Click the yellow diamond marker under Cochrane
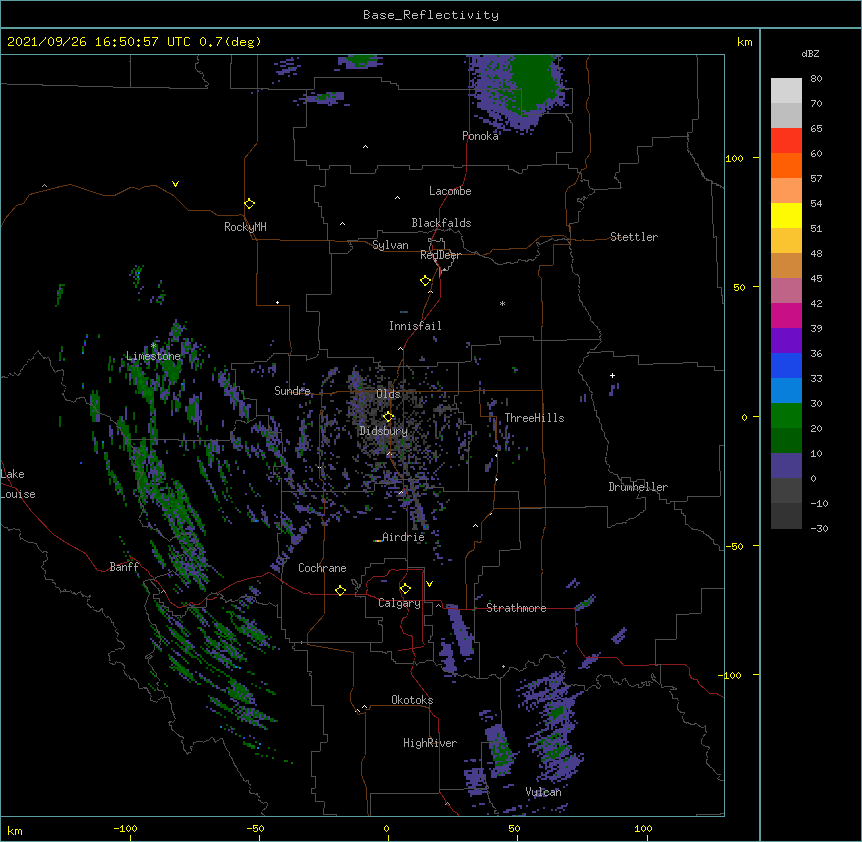This screenshot has height=842, width=862. pos(340,590)
